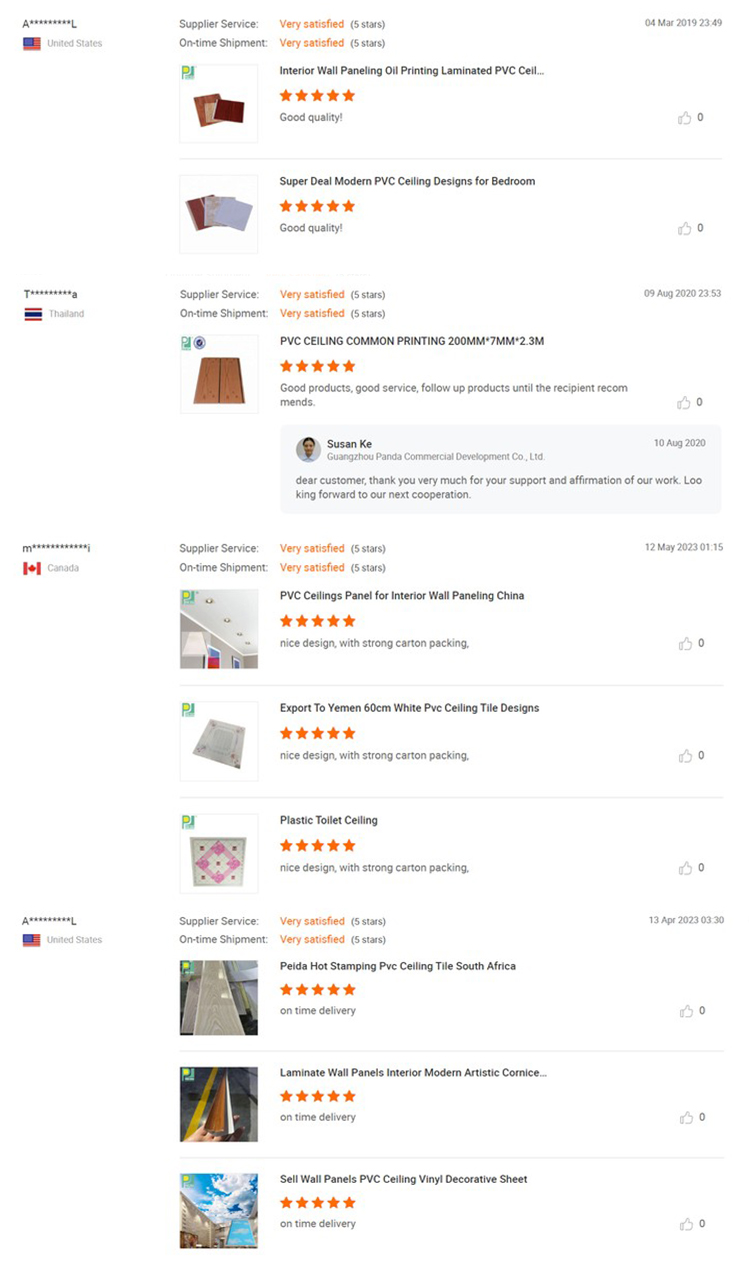The image size is (750, 1263).
Task: Click the United States flag next to reviewer A********L
Action: pos(31,42)
